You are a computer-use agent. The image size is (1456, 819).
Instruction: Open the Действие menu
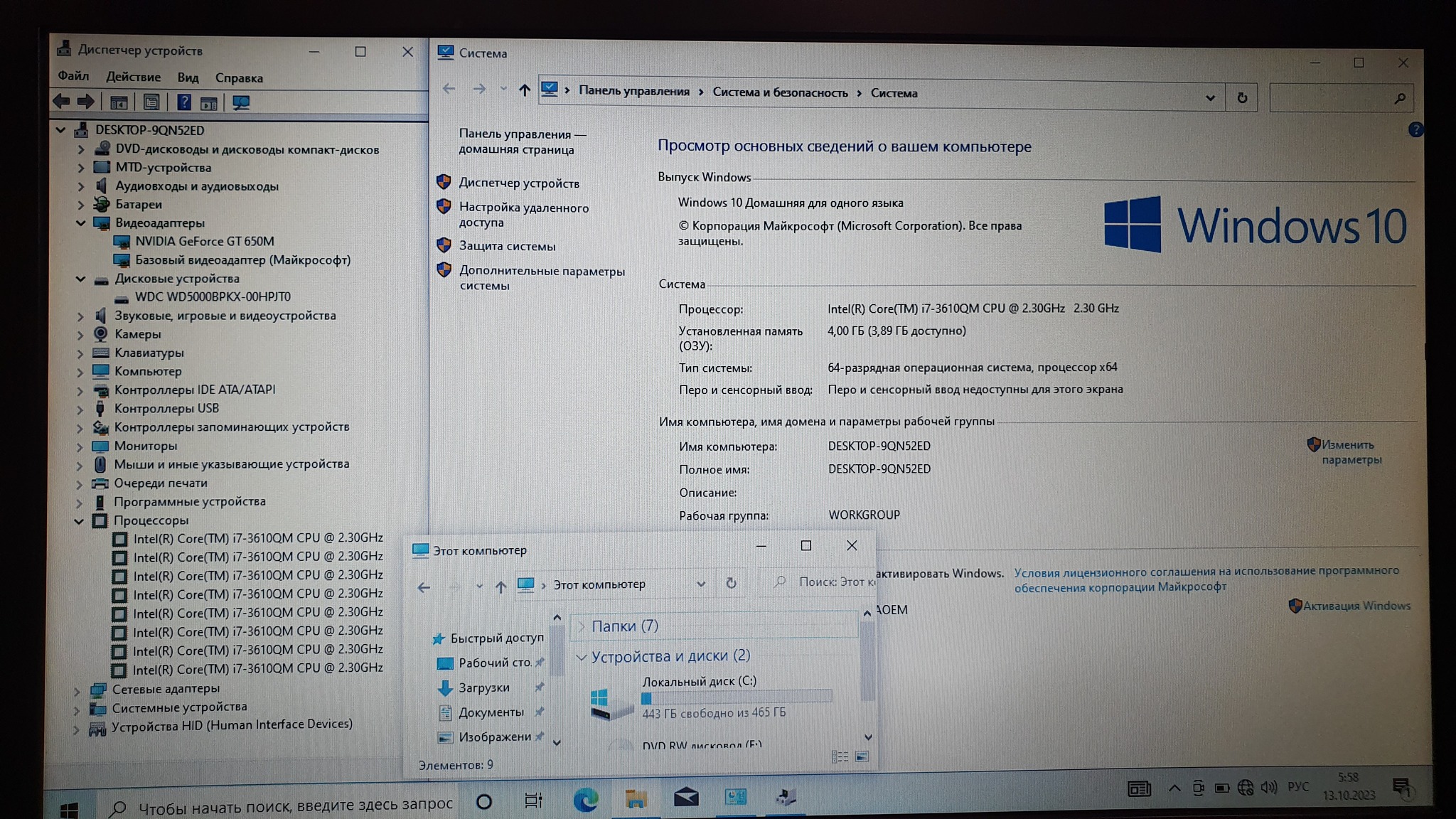click(133, 77)
